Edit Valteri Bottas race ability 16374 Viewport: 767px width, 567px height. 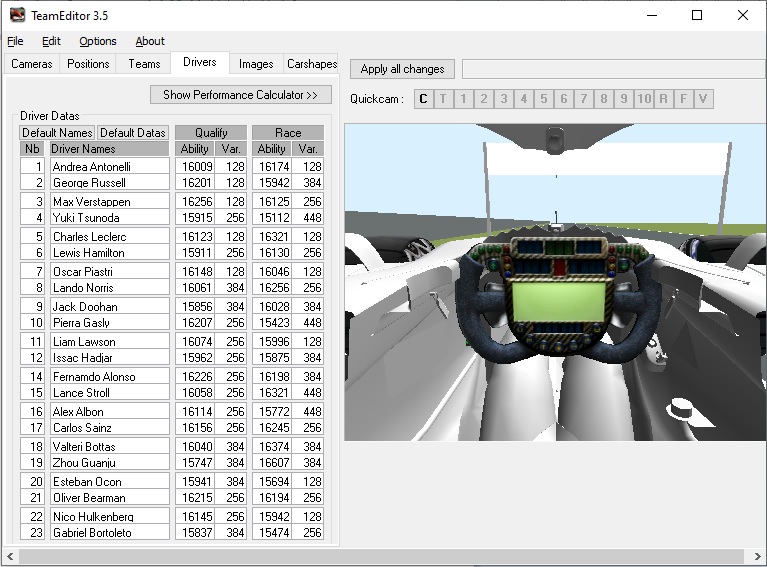[272, 447]
